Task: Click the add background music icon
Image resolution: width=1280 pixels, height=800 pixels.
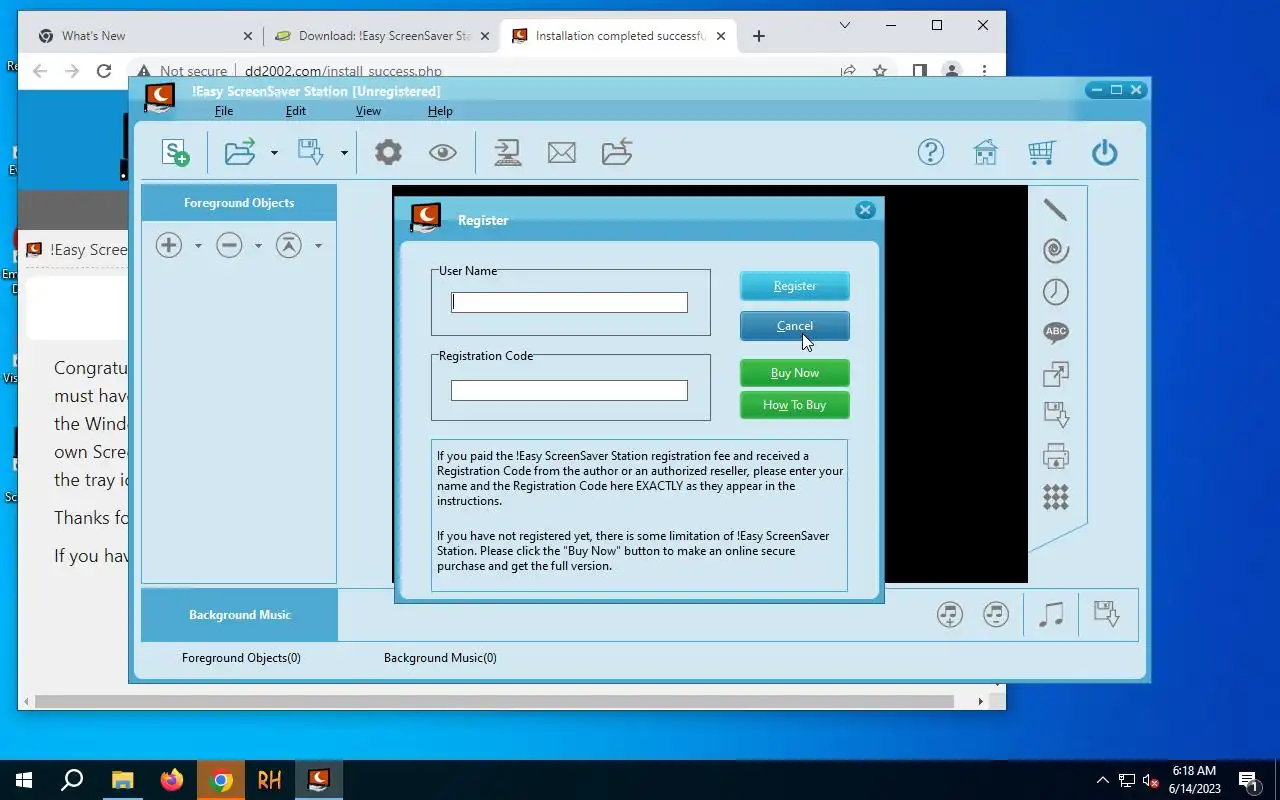Action: point(950,614)
